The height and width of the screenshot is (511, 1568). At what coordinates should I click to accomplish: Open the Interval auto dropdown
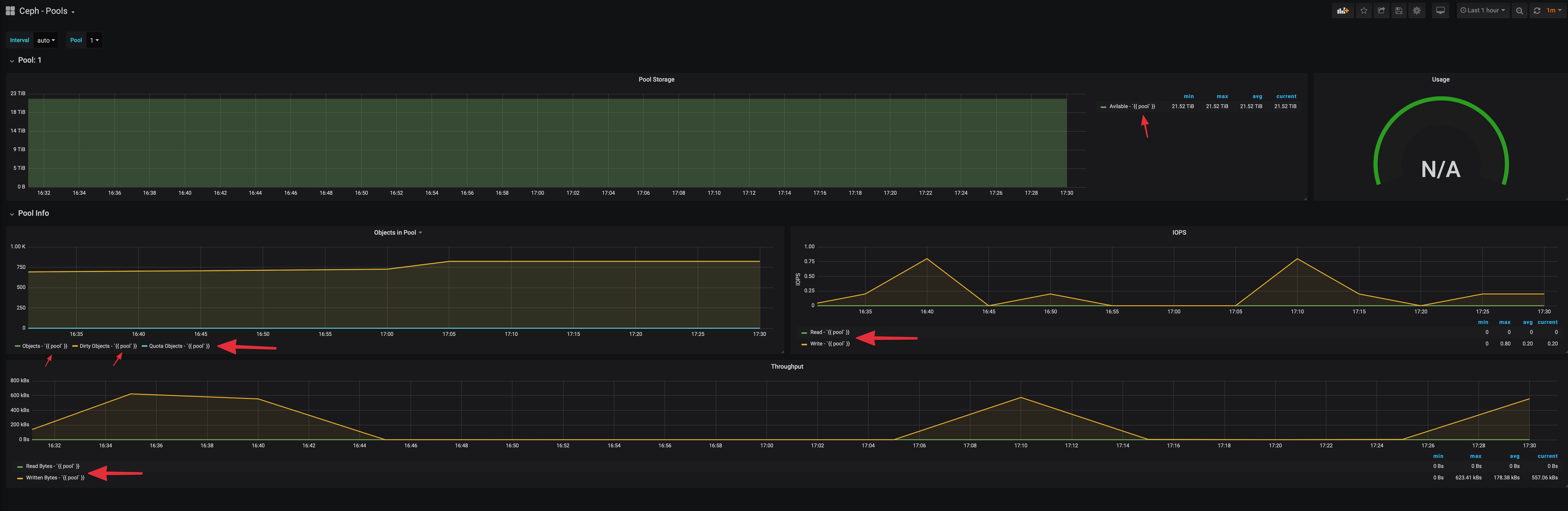(46, 40)
